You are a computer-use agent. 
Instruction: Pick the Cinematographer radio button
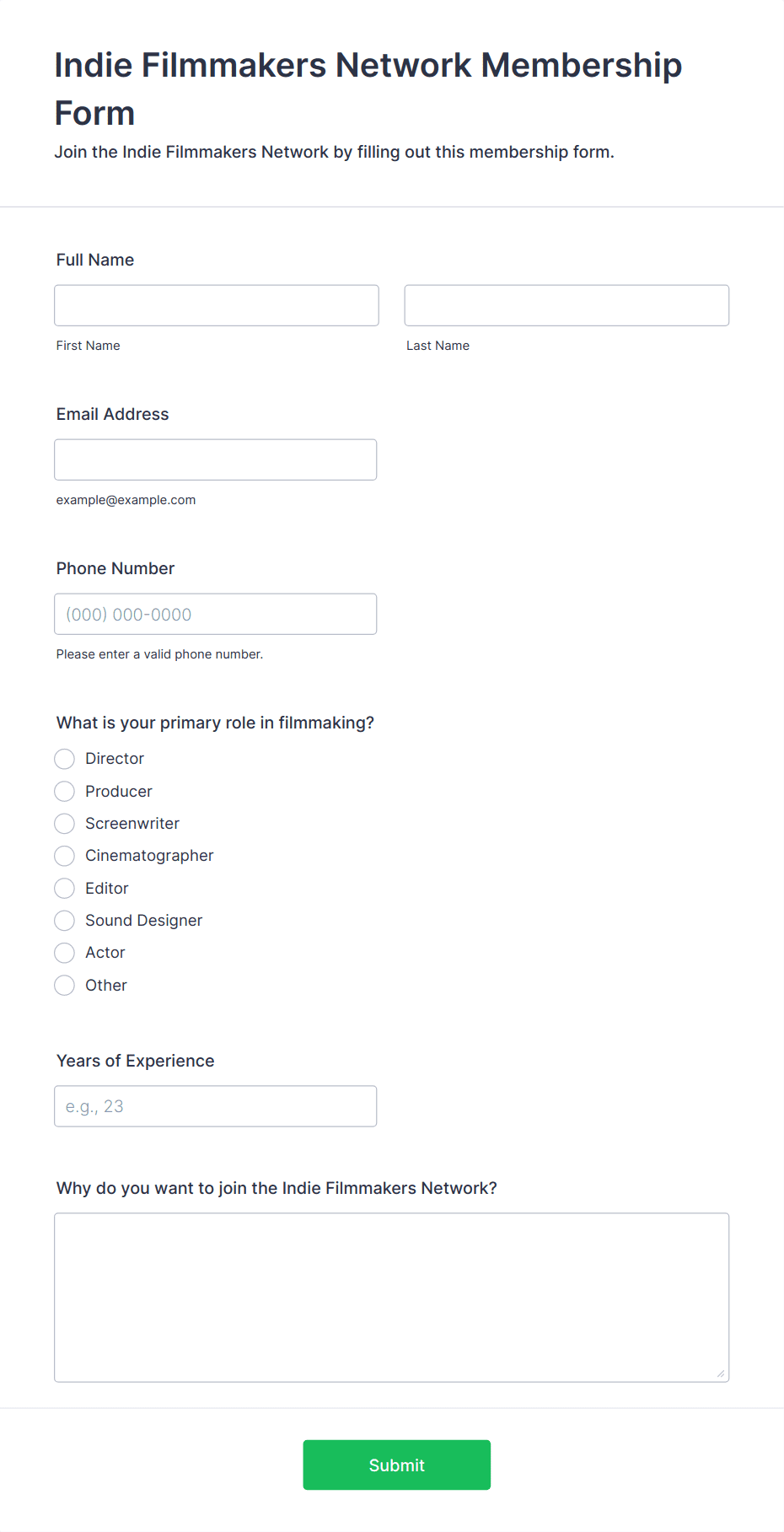[65, 856]
